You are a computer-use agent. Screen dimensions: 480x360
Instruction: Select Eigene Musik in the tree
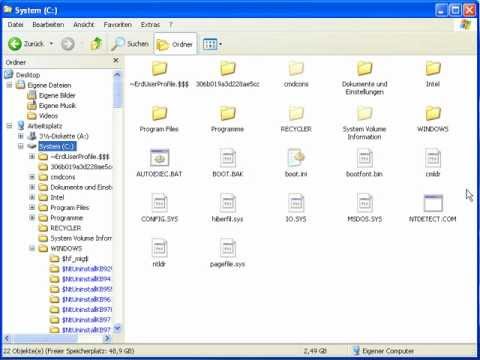[x=57, y=105]
